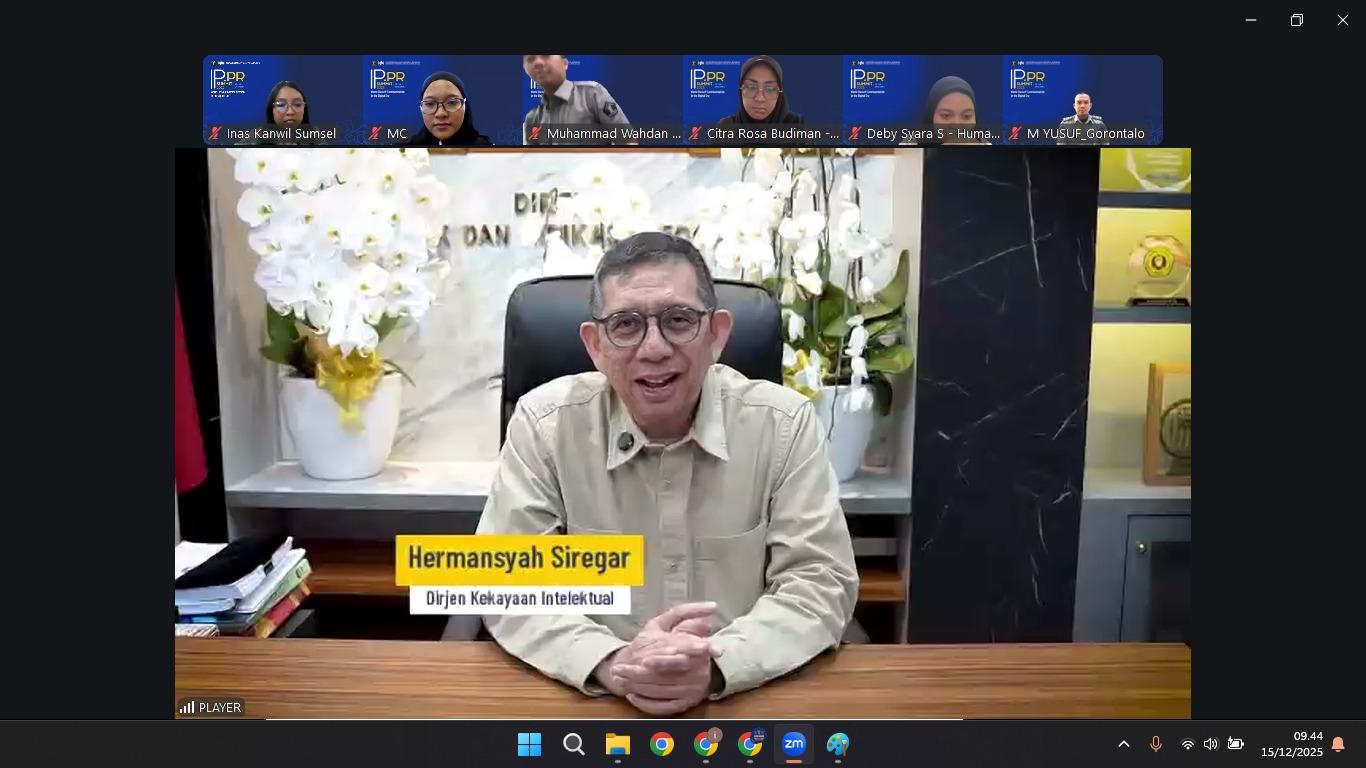The width and height of the screenshot is (1366, 768).
Task: Open the notification bell in the taskbar
Action: coord(1338,744)
